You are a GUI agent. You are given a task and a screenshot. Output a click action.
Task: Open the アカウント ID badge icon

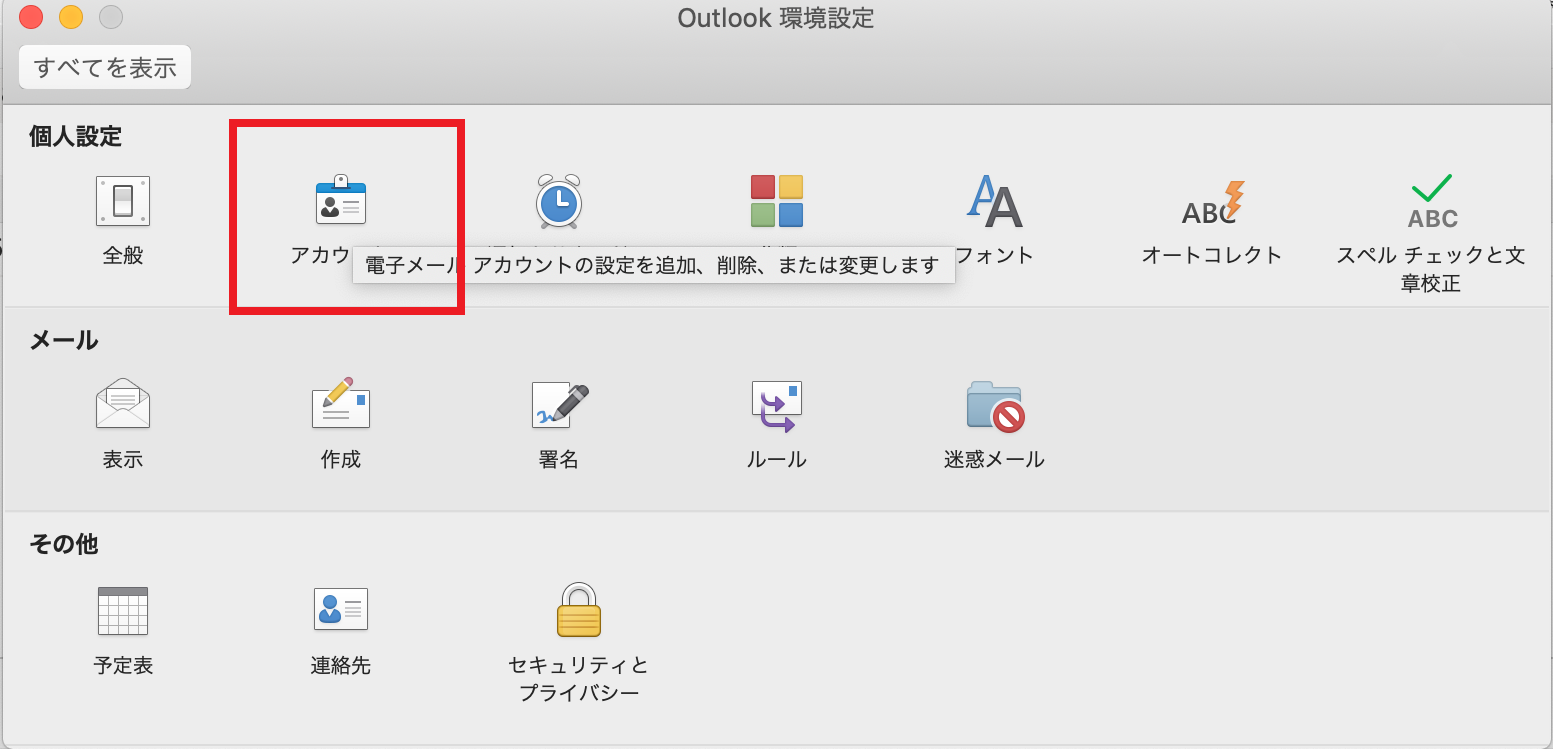(340, 201)
